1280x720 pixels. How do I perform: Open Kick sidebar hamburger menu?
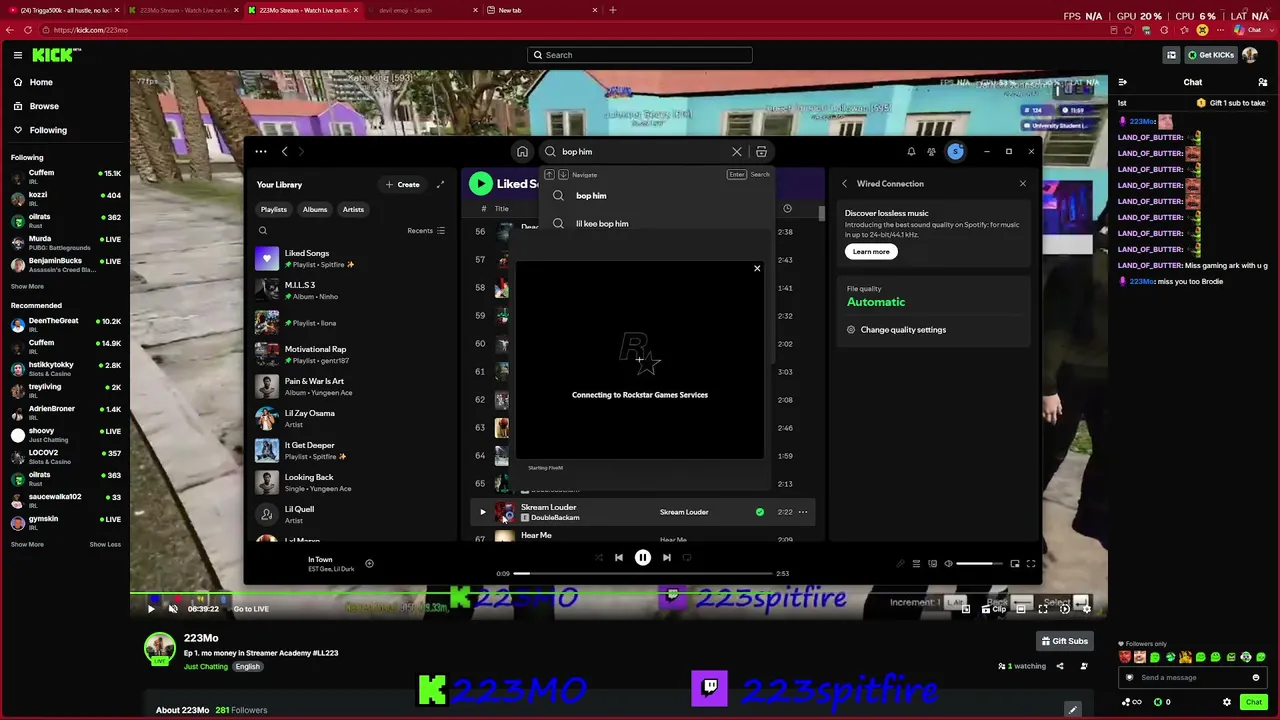[18, 55]
